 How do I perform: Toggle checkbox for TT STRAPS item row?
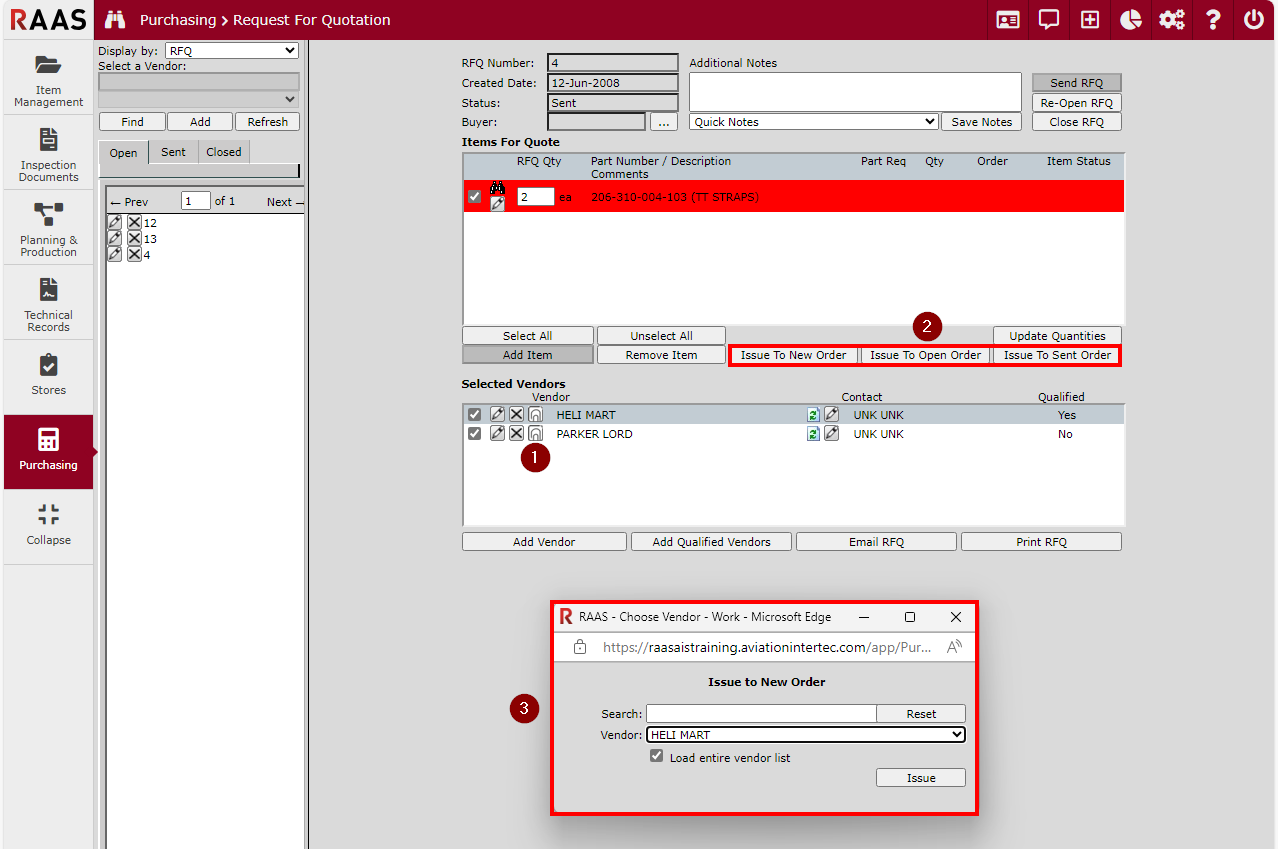coord(474,197)
